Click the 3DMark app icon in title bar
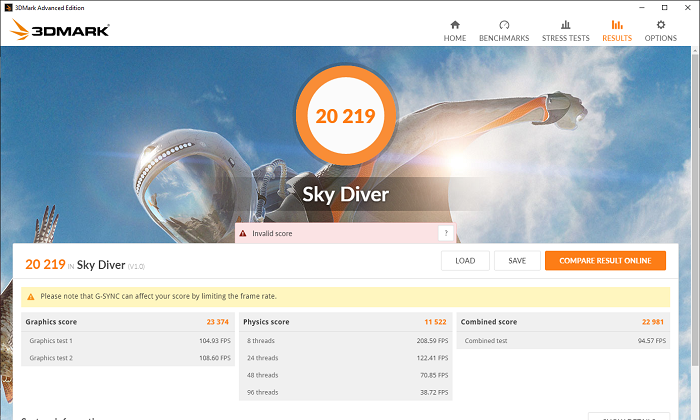The height and width of the screenshot is (420, 700). pyautogui.click(x=7, y=6)
